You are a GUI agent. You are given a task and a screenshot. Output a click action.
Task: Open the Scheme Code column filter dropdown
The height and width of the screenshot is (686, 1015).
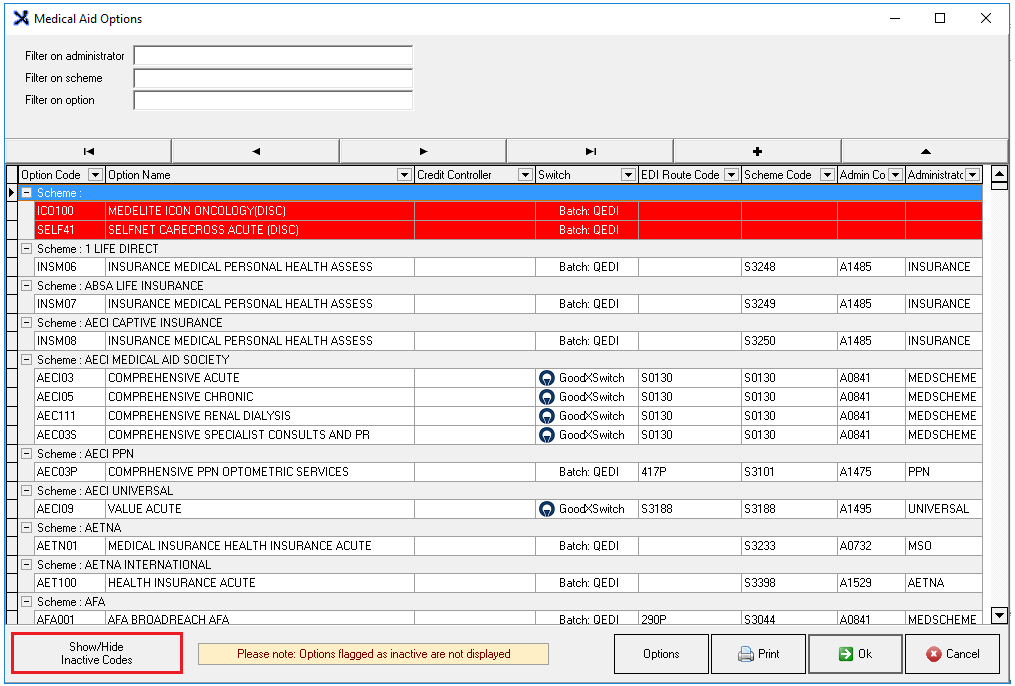[827, 175]
